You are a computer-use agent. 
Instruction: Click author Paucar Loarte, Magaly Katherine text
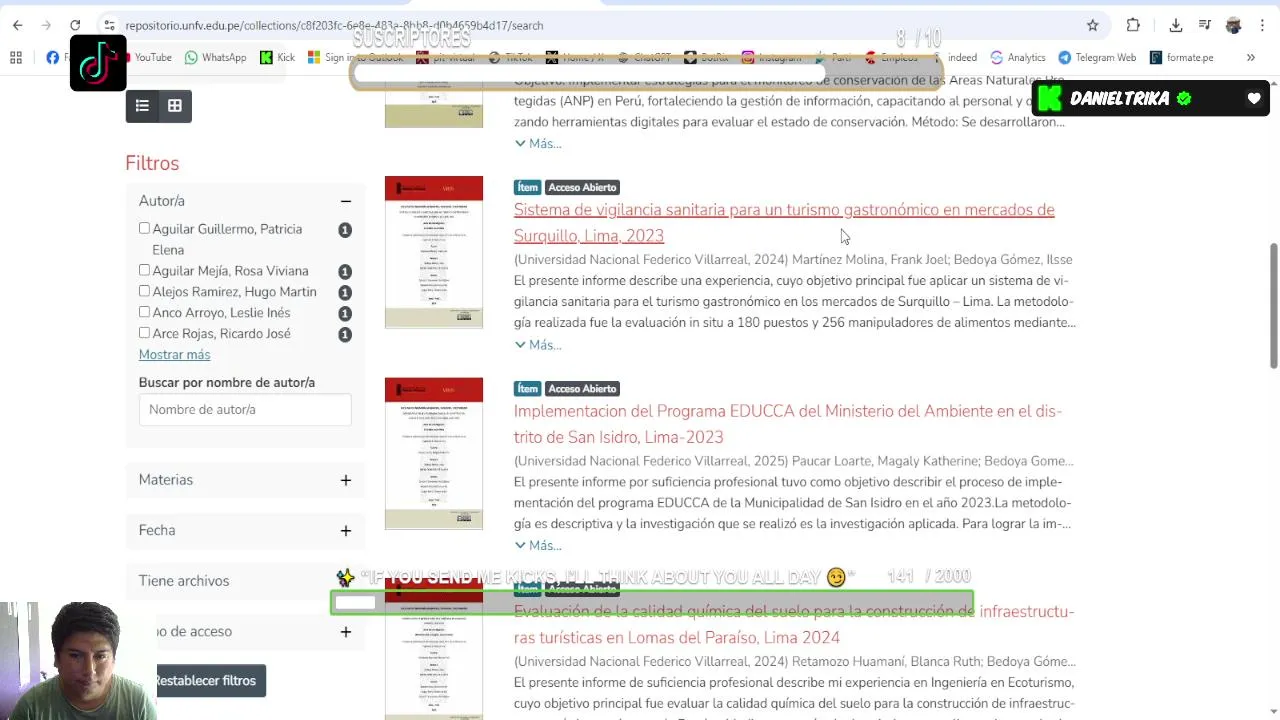point(885,461)
